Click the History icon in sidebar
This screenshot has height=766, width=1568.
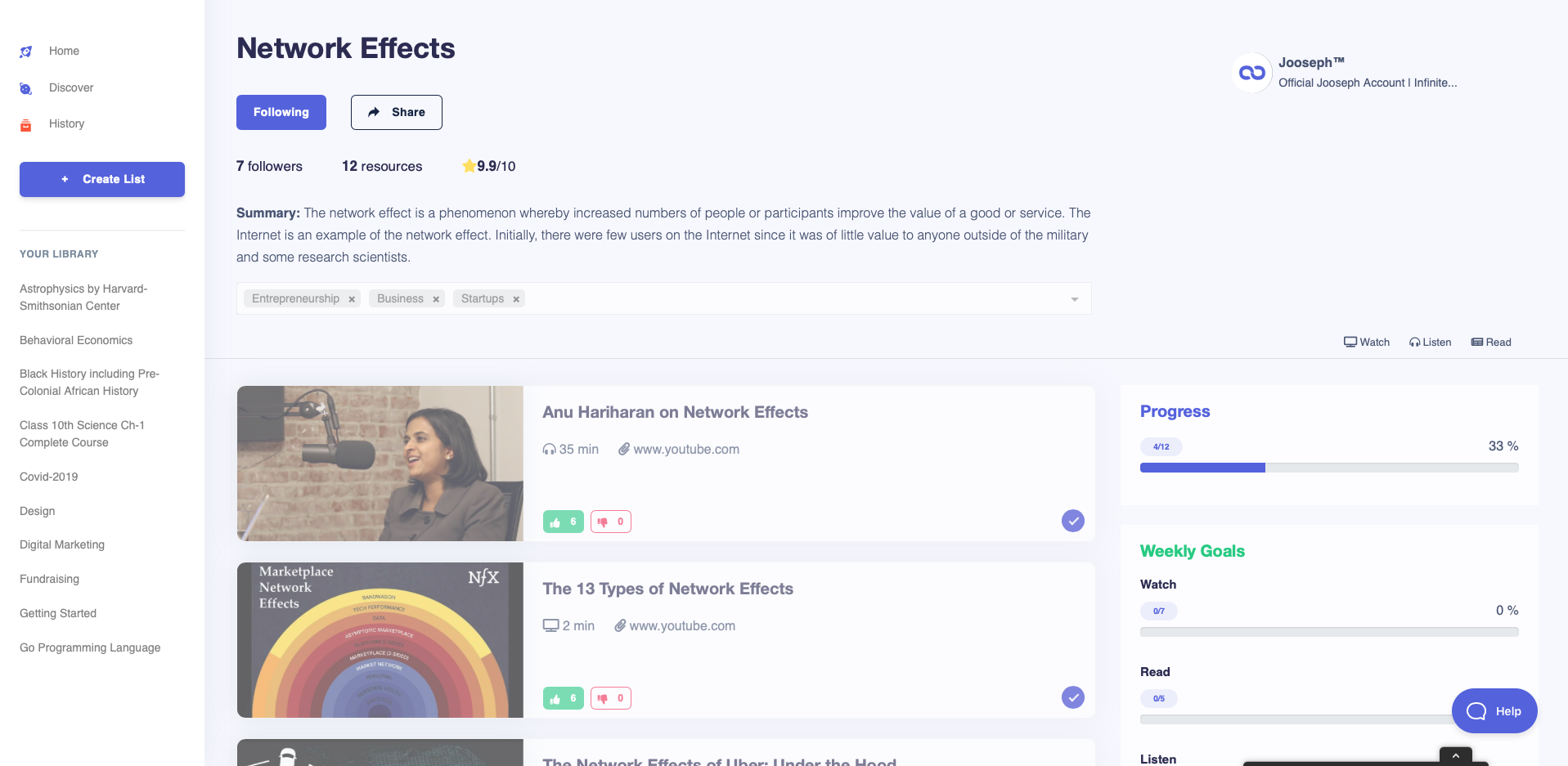(26, 125)
